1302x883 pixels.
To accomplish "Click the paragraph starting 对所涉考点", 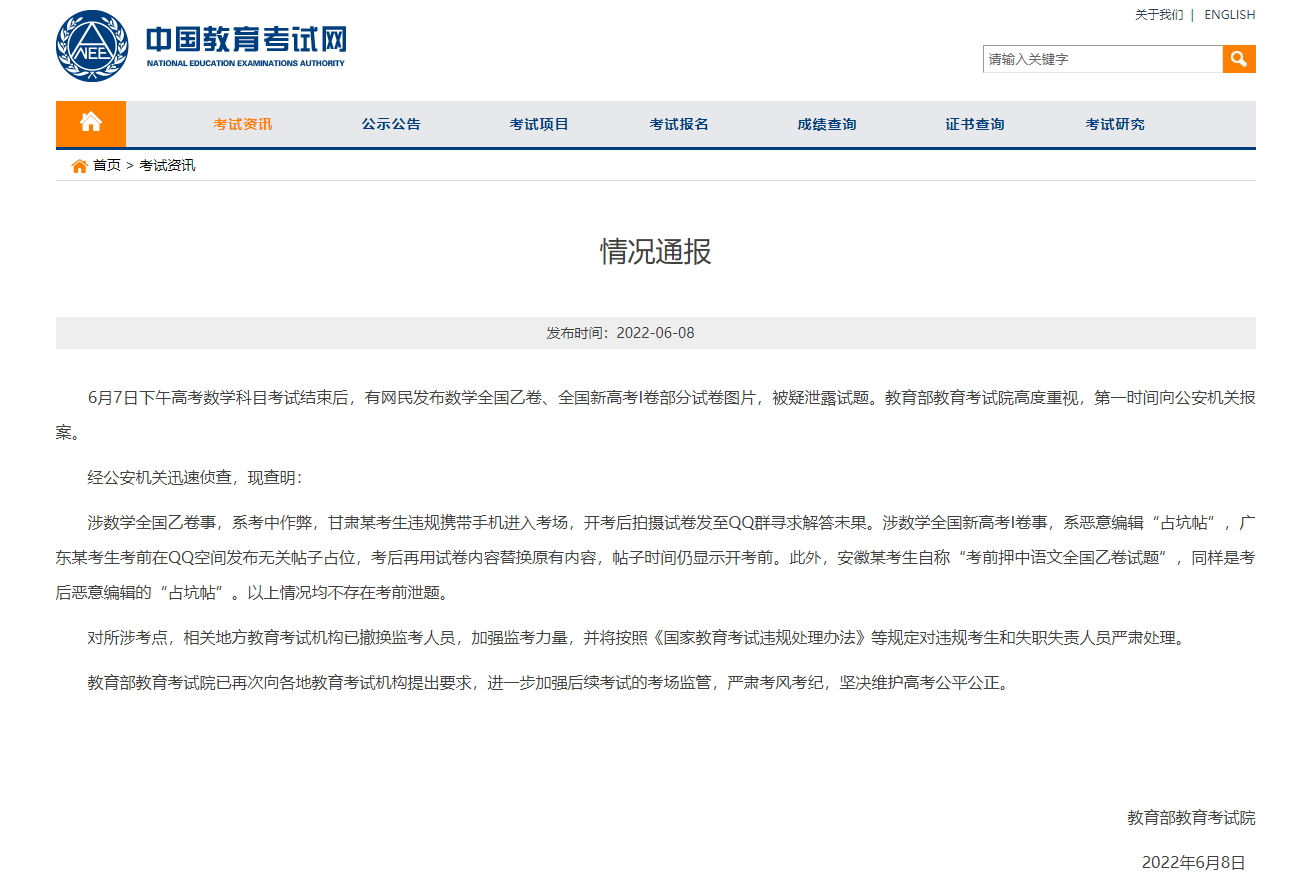I will (635, 638).
